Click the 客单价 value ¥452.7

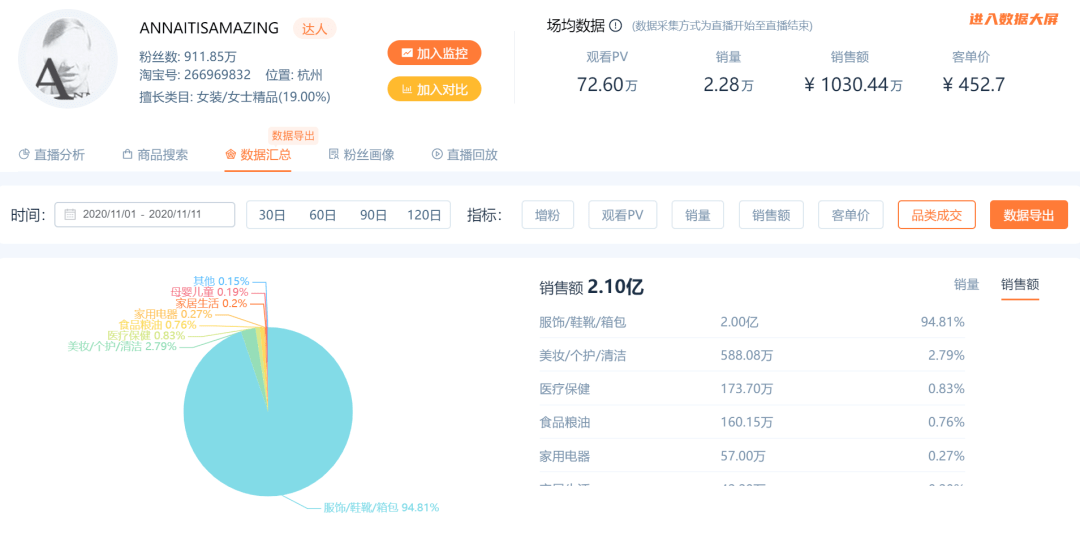click(x=973, y=85)
